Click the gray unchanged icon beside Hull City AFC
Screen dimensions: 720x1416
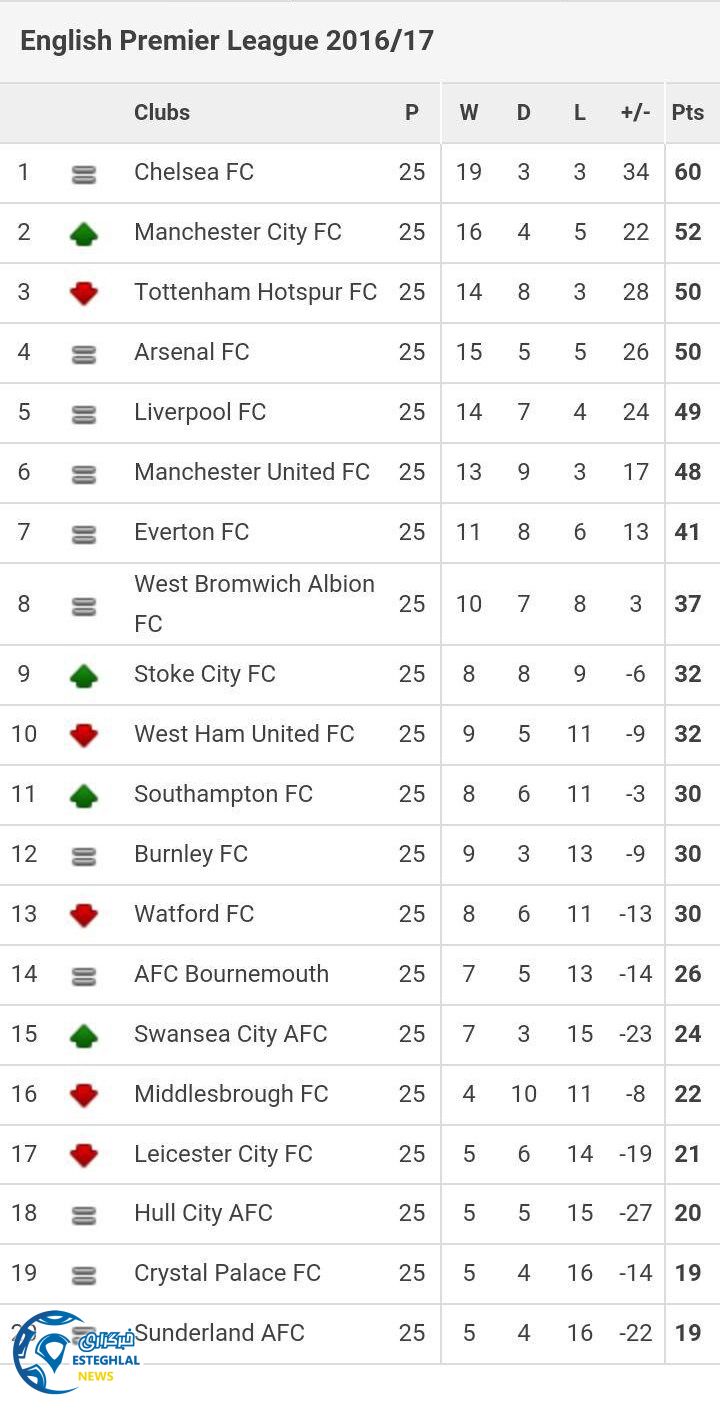84,1215
